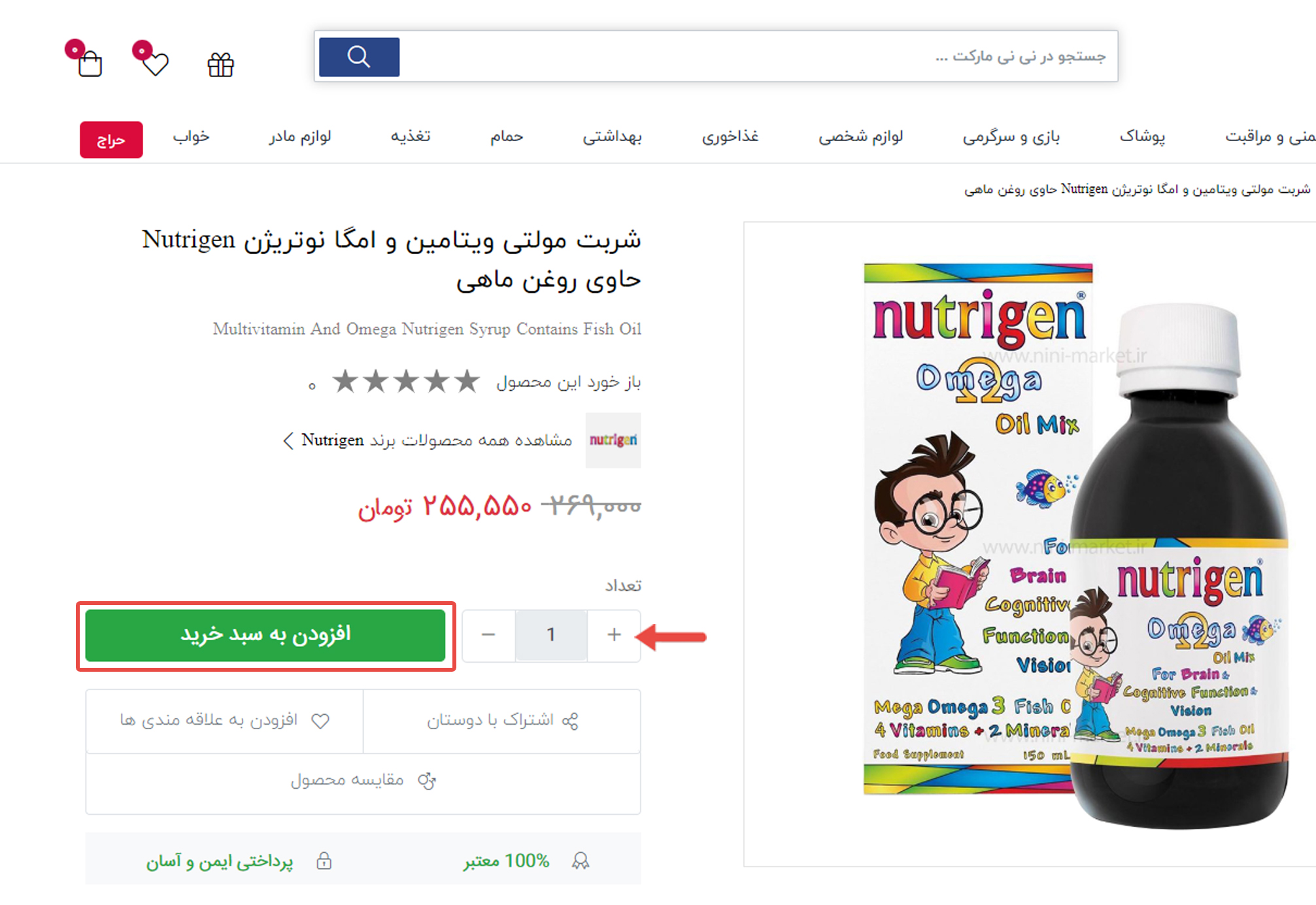1316x905 pixels.
Task: Open the بازی و سرگرمی menu
Action: (x=1011, y=136)
